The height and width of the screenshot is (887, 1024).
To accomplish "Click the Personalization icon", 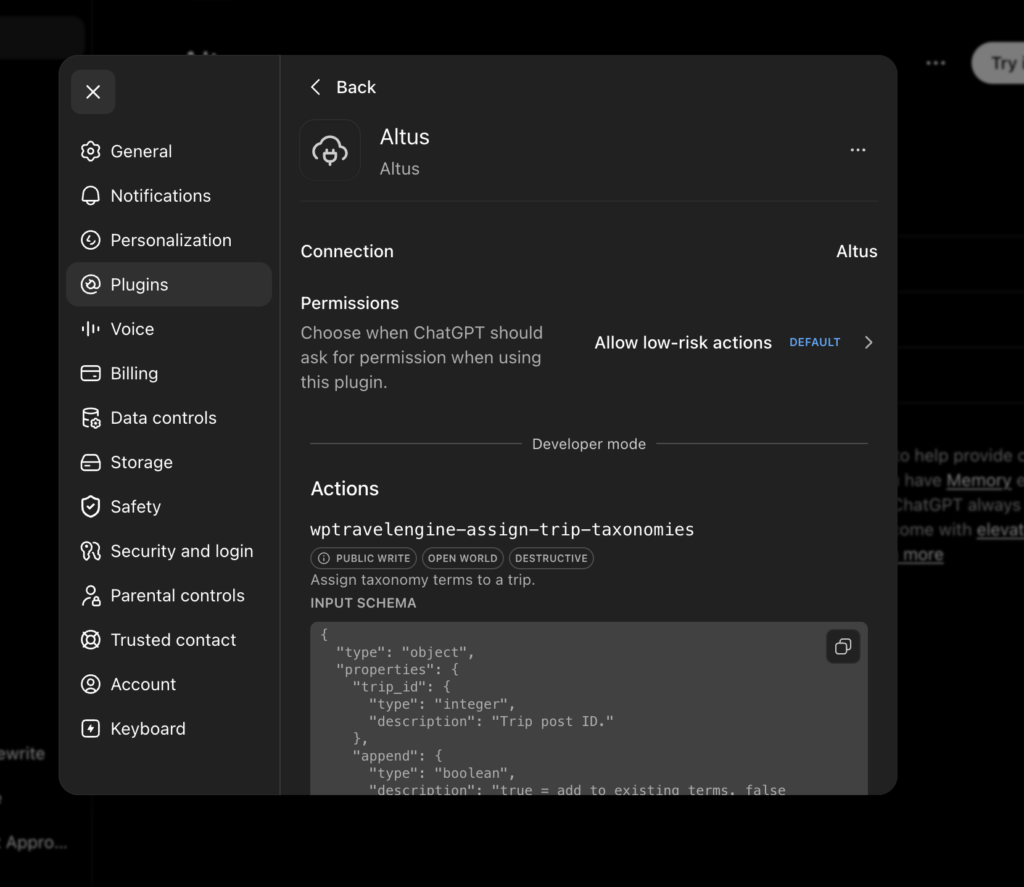I will [x=90, y=240].
